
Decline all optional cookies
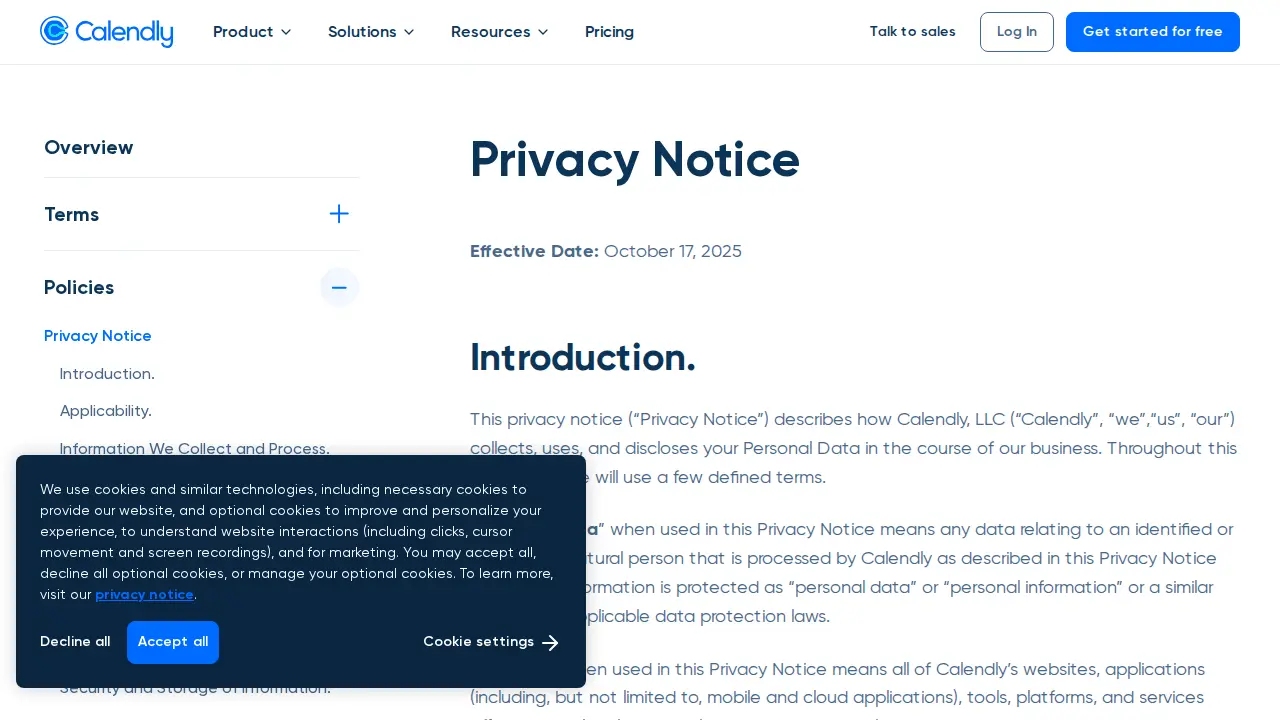tap(75, 642)
